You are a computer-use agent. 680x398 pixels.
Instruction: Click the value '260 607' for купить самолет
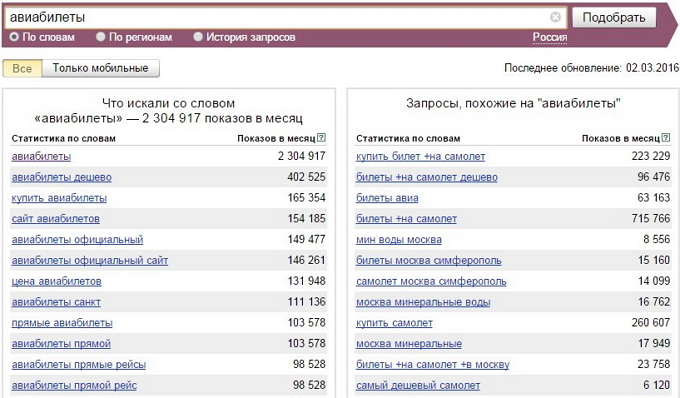point(651,323)
